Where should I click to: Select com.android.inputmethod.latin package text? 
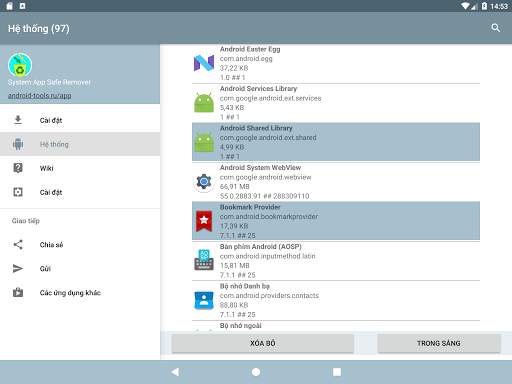coord(267,256)
